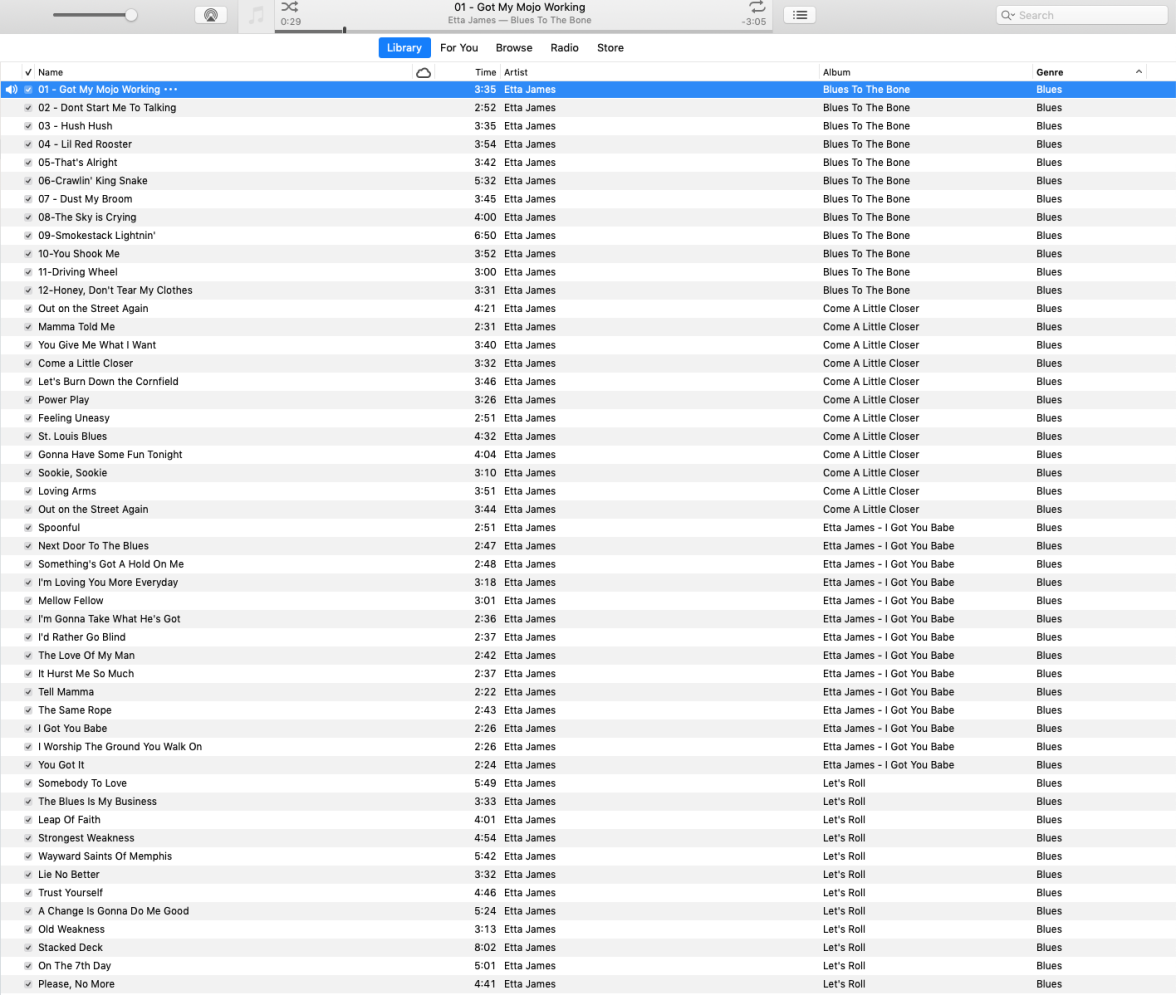
Task: Toggle shuffle playback mode
Action: (x=289, y=7)
